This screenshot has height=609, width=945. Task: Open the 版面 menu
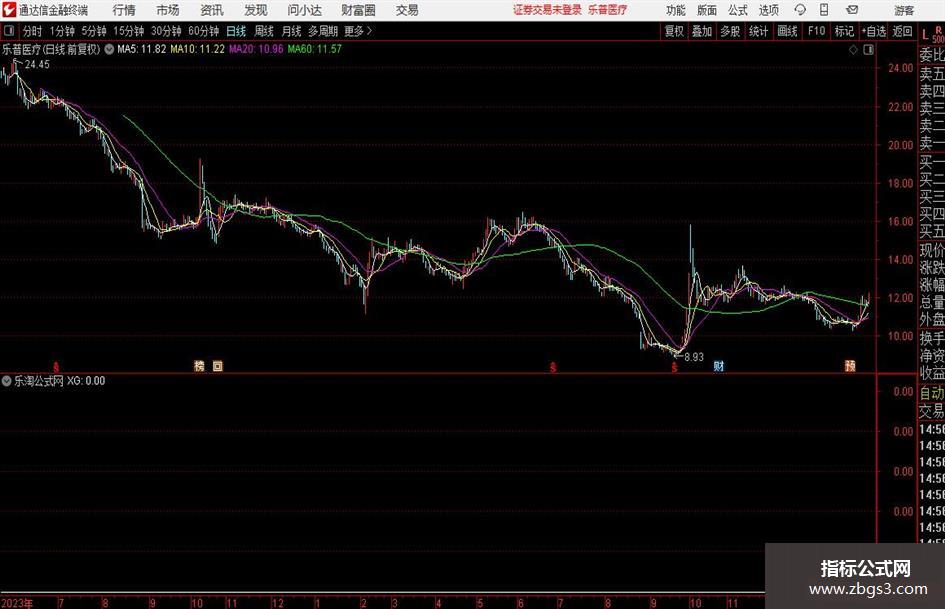click(x=706, y=10)
